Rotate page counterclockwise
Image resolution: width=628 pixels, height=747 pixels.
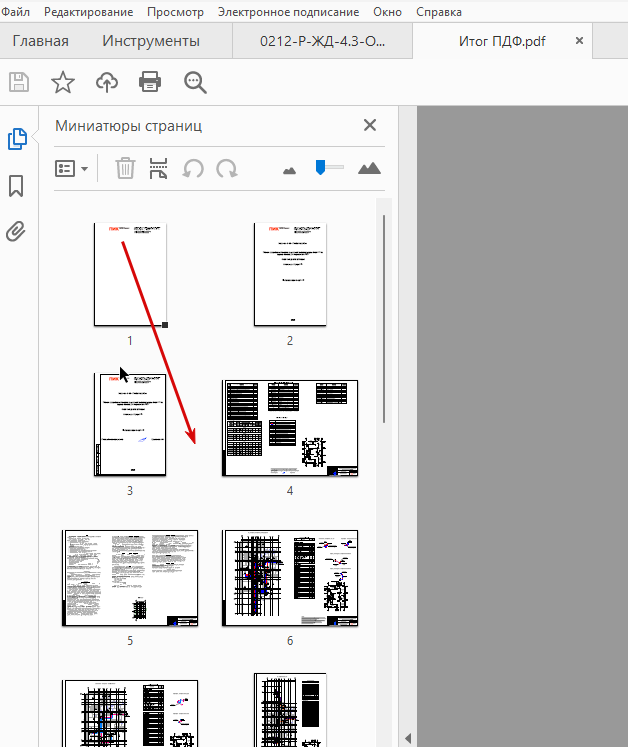coord(193,168)
